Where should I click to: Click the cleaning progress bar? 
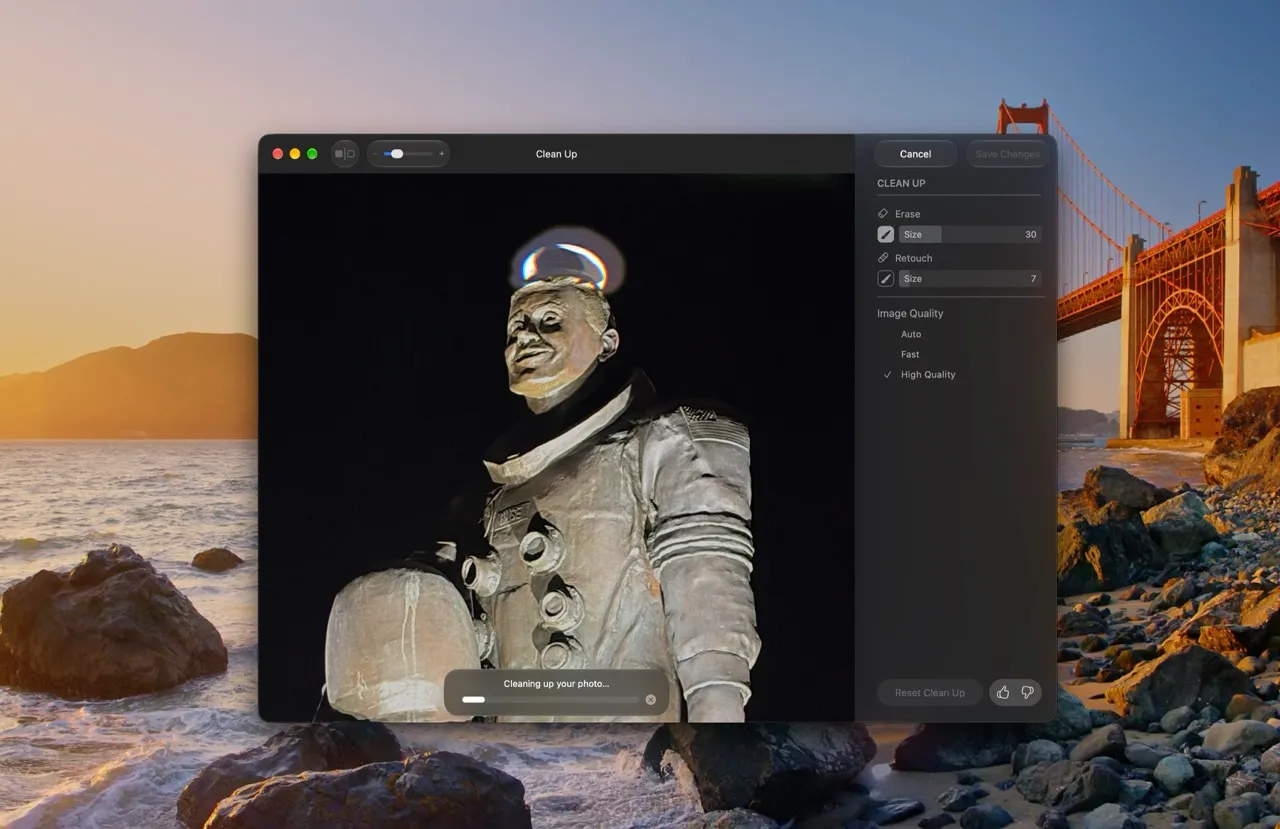tap(550, 700)
